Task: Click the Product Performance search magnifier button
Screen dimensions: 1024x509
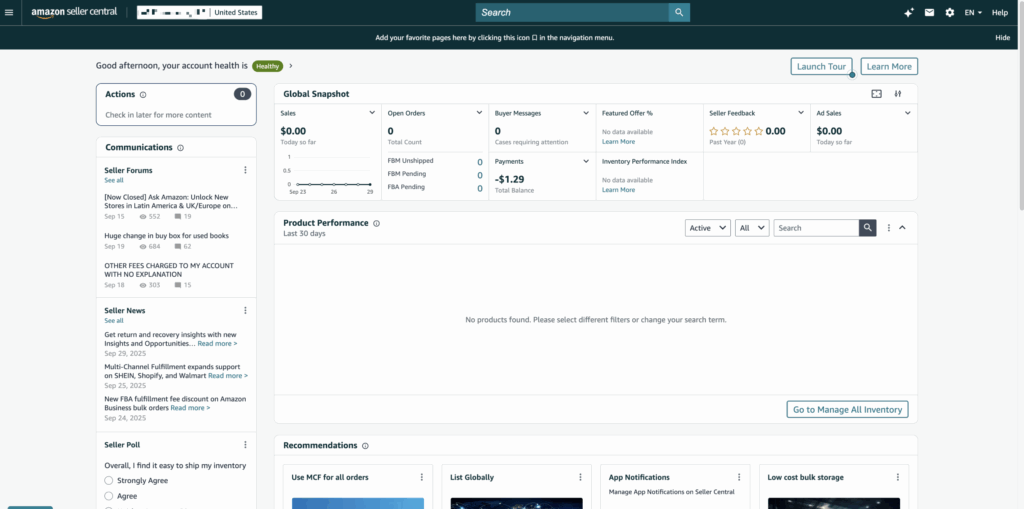Action: point(868,228)
